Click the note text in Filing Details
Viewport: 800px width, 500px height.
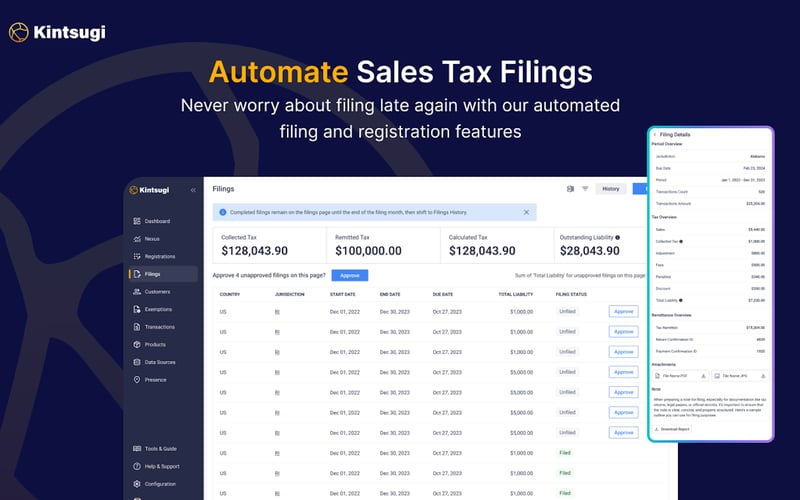(710, 407)
